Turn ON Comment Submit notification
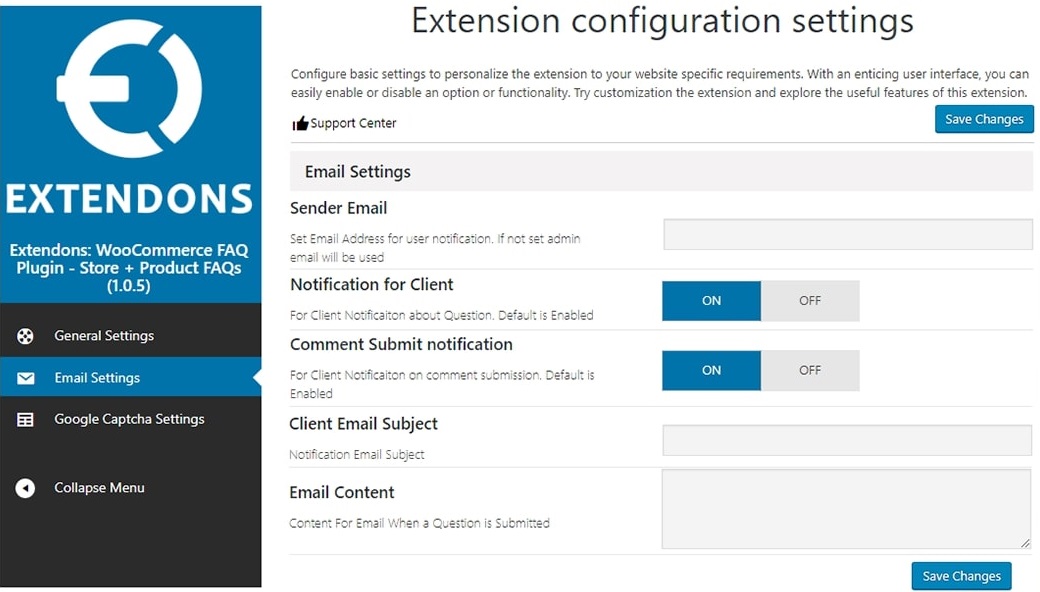This screenshot has height=592, width=1040. click(x=711, y=371)
